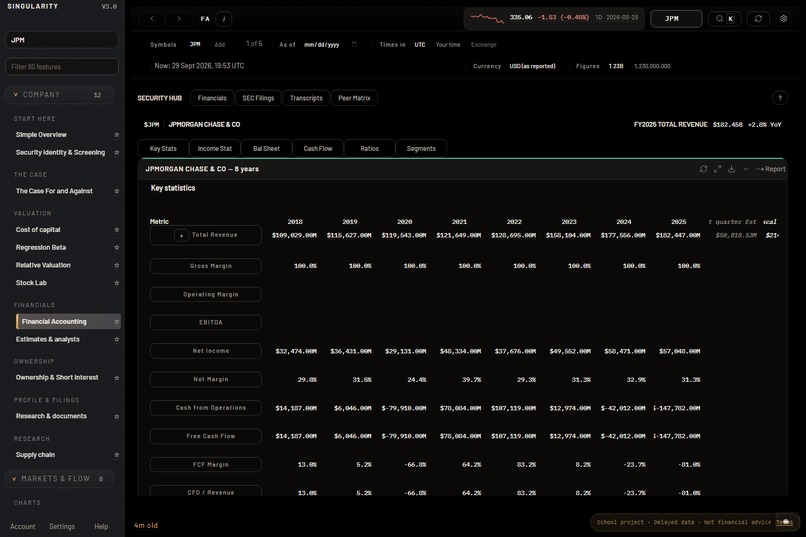The width and height of the screenshot is (806, 537).
Task: Open search with the magnifier icon
Action: (719, 18)
